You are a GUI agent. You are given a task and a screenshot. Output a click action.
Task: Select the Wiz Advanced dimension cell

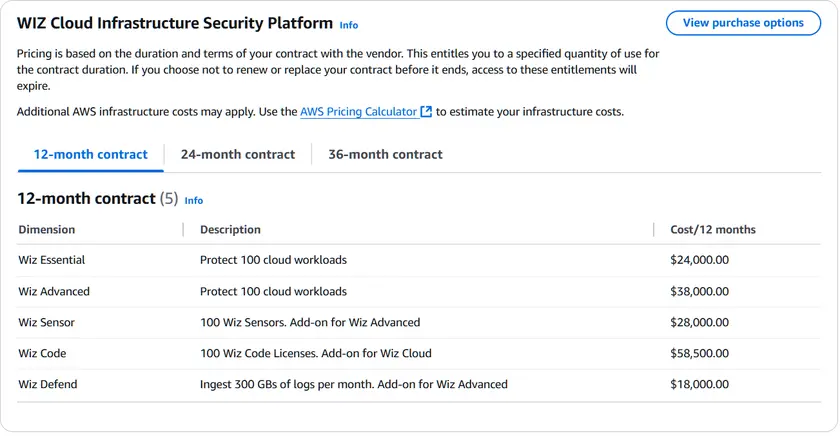tap(54, 291)
